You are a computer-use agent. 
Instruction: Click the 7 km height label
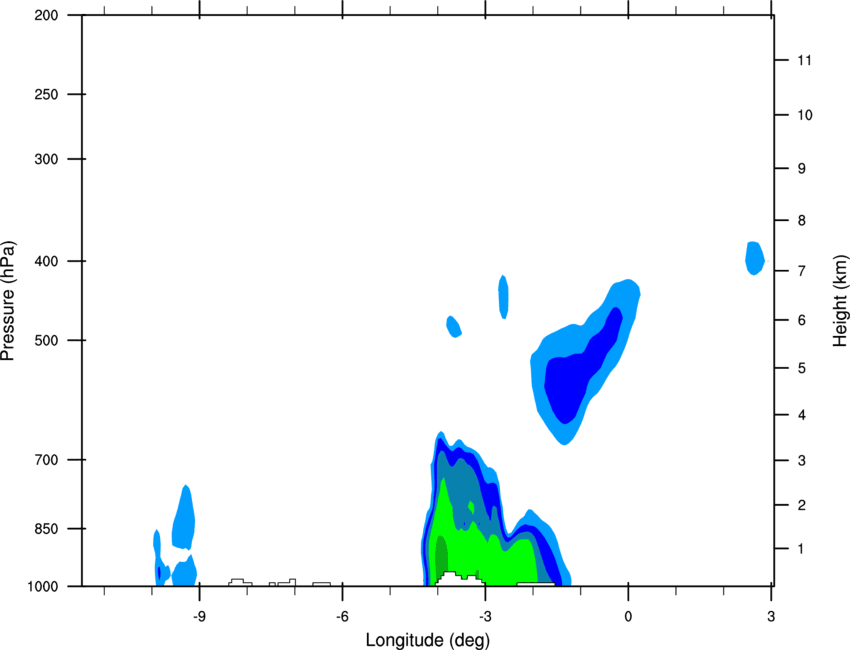coord(802,271)
